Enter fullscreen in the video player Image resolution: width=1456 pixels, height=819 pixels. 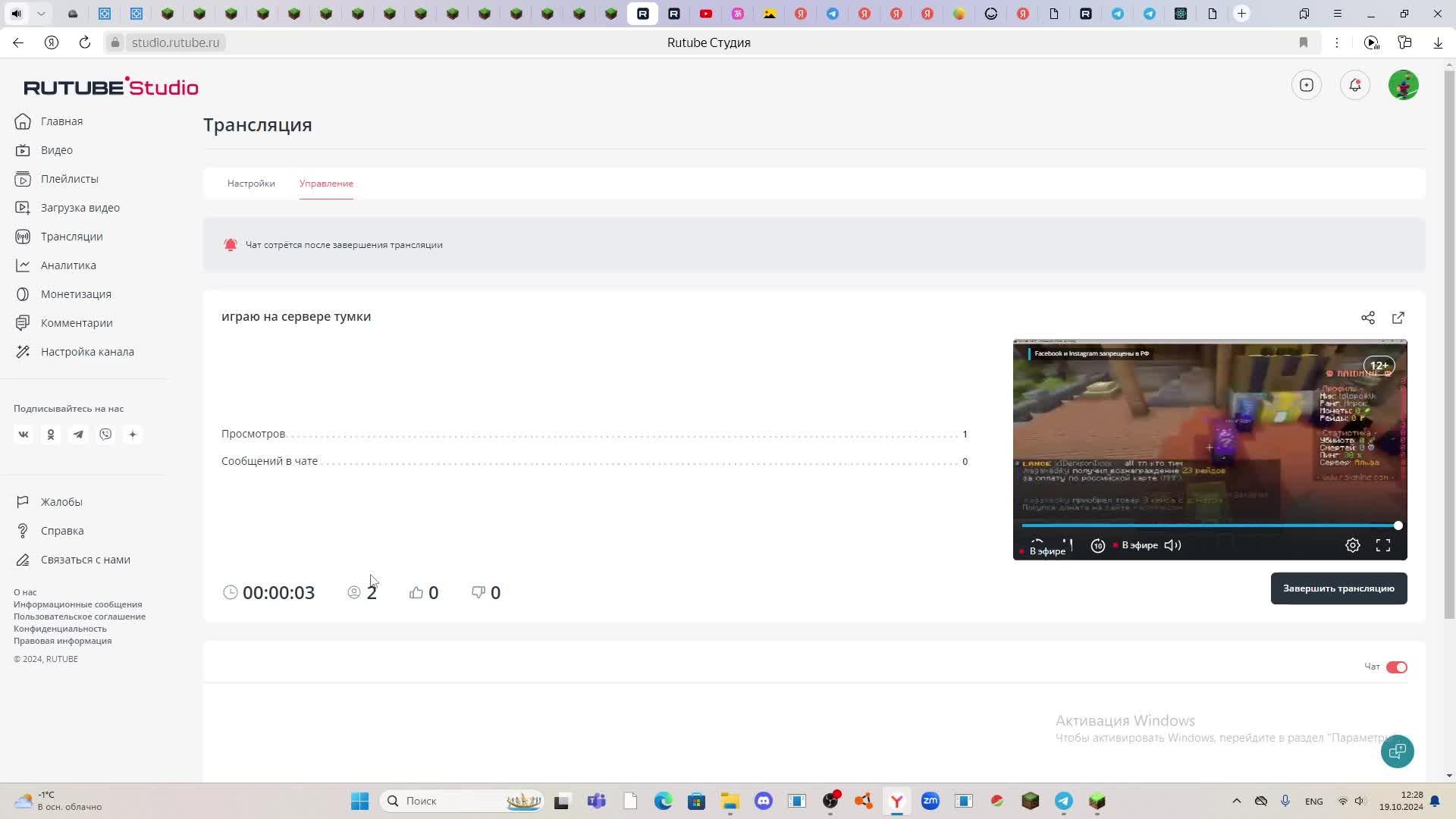(x=1382, y=545)
